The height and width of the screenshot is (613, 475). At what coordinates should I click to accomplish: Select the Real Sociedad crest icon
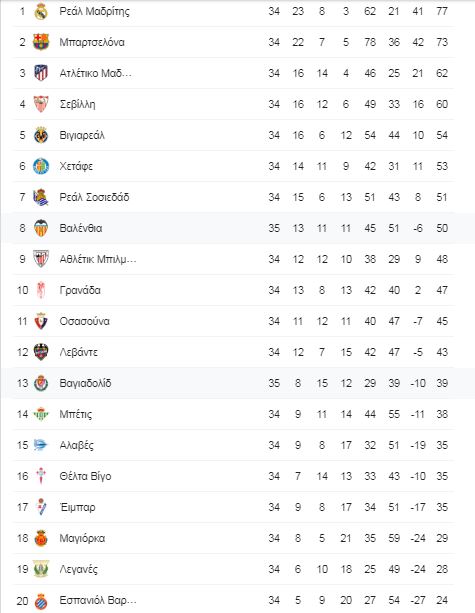tap(41, 197)
